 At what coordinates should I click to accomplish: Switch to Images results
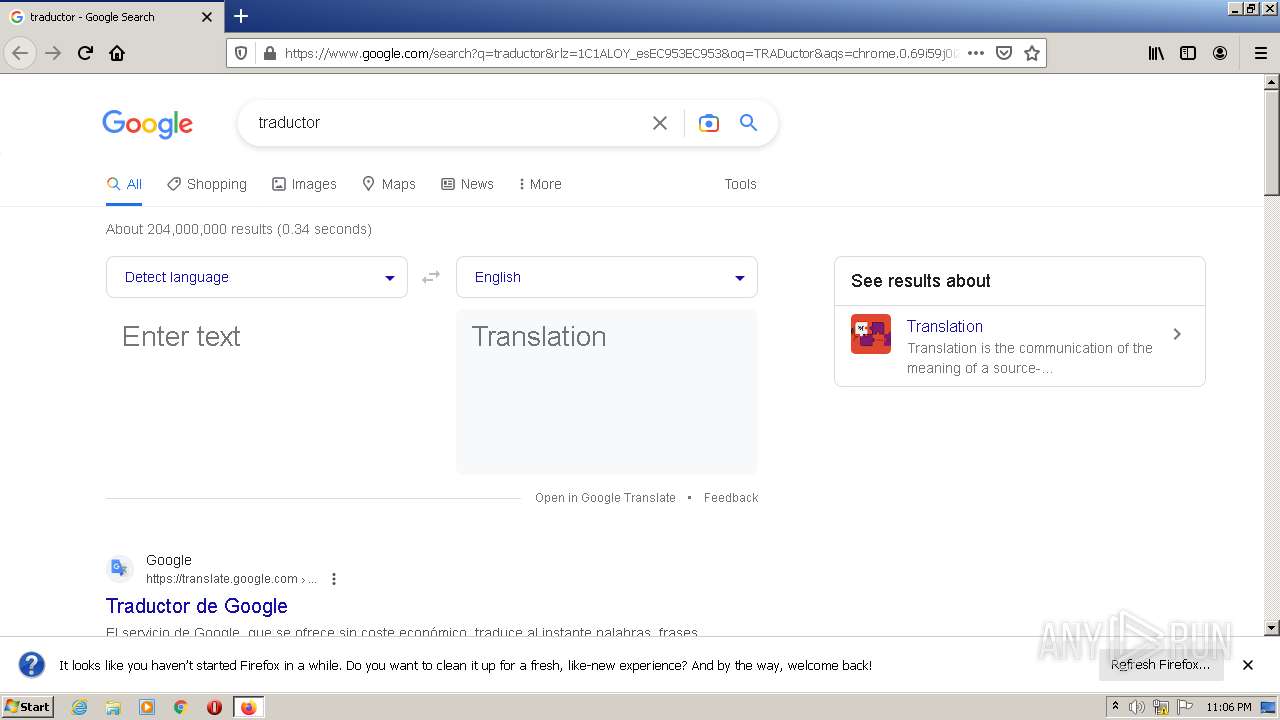(305, 184)
